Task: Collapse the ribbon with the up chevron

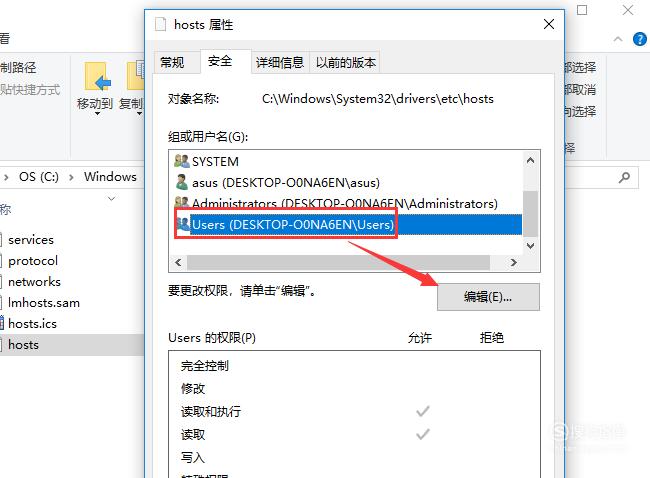Action: [x=618, y=39]
